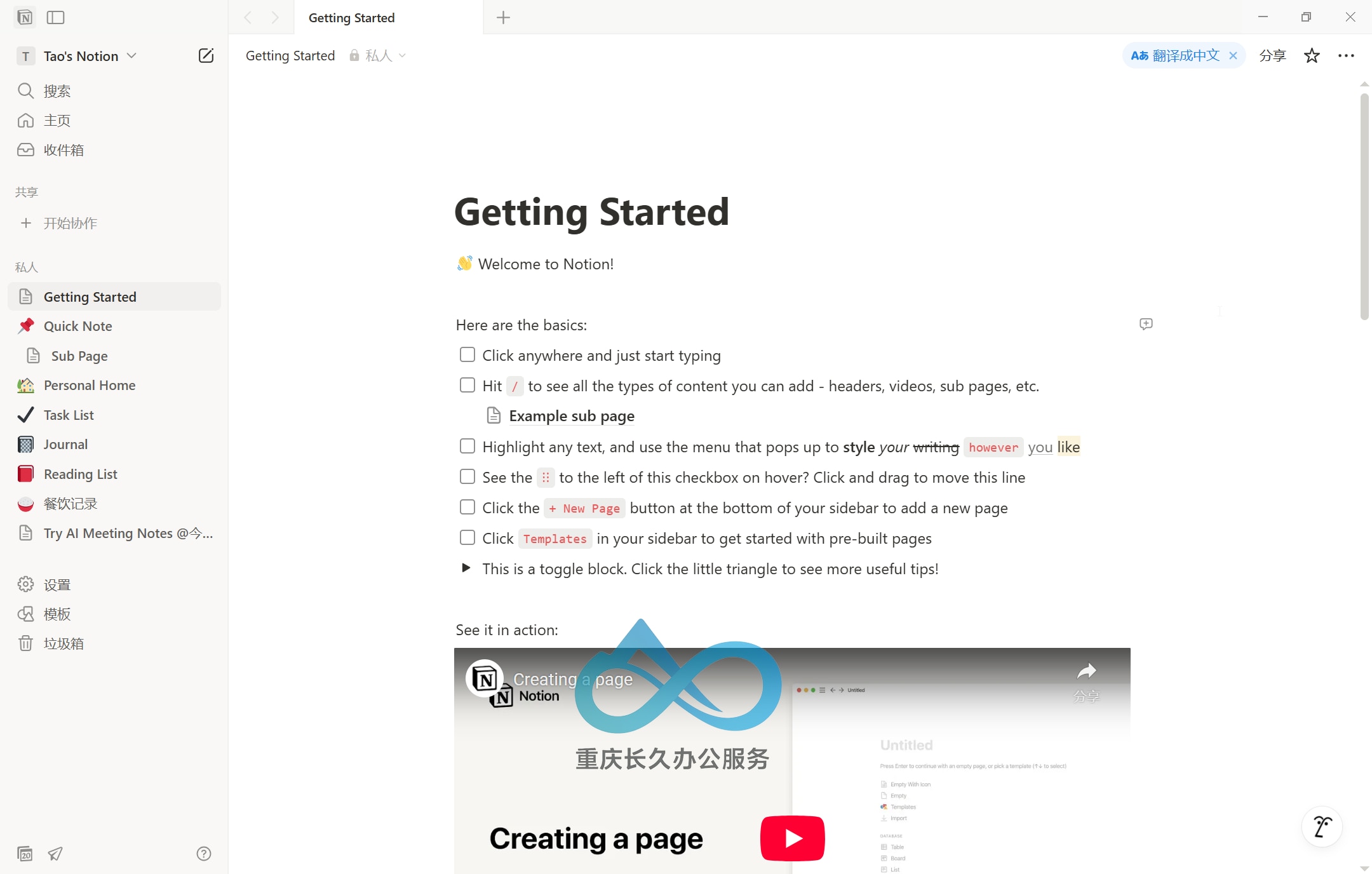Open the inbox (收件箱)

(114, 150)
